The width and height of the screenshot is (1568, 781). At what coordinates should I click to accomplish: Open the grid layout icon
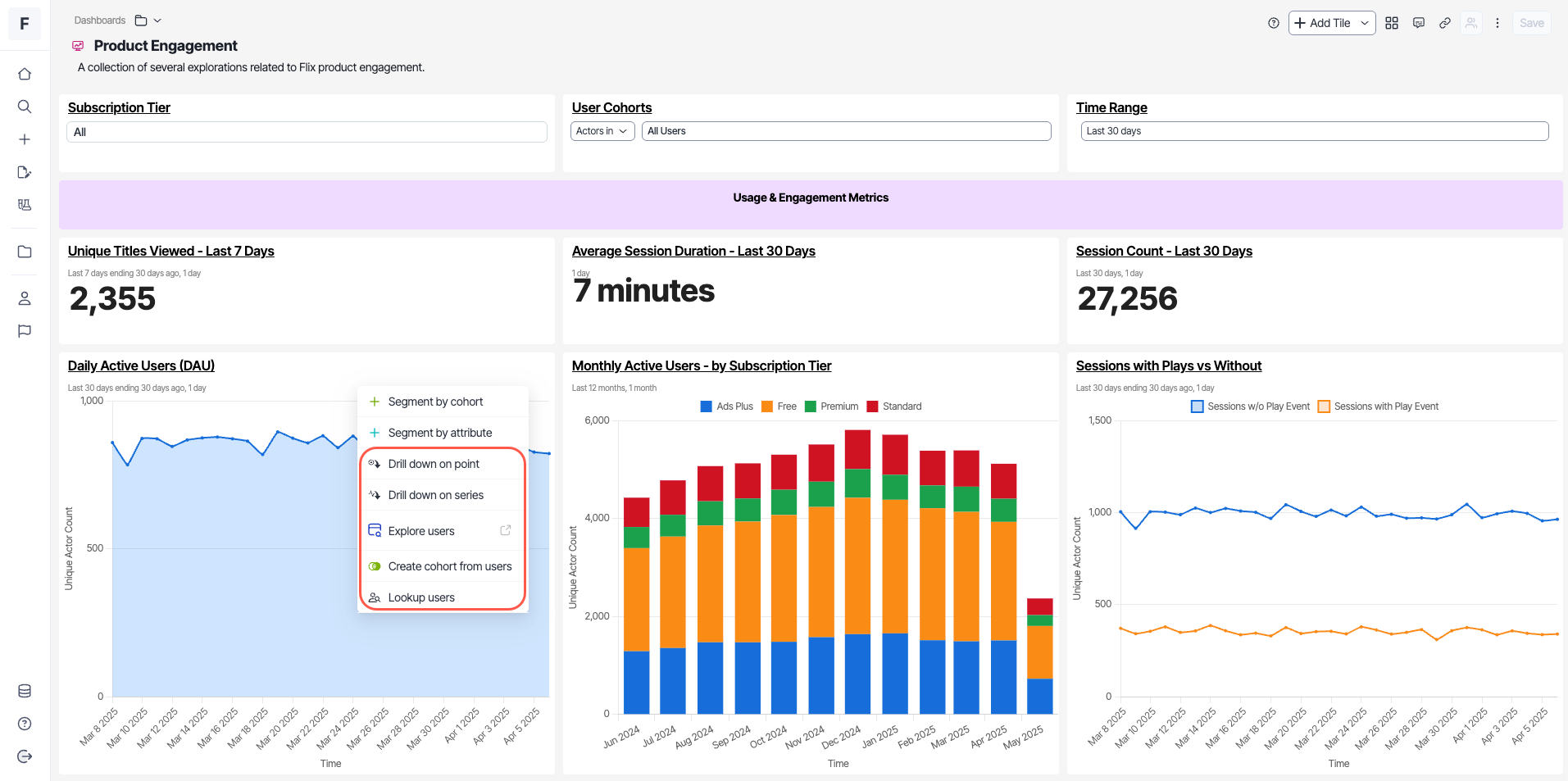[1392, 23]
